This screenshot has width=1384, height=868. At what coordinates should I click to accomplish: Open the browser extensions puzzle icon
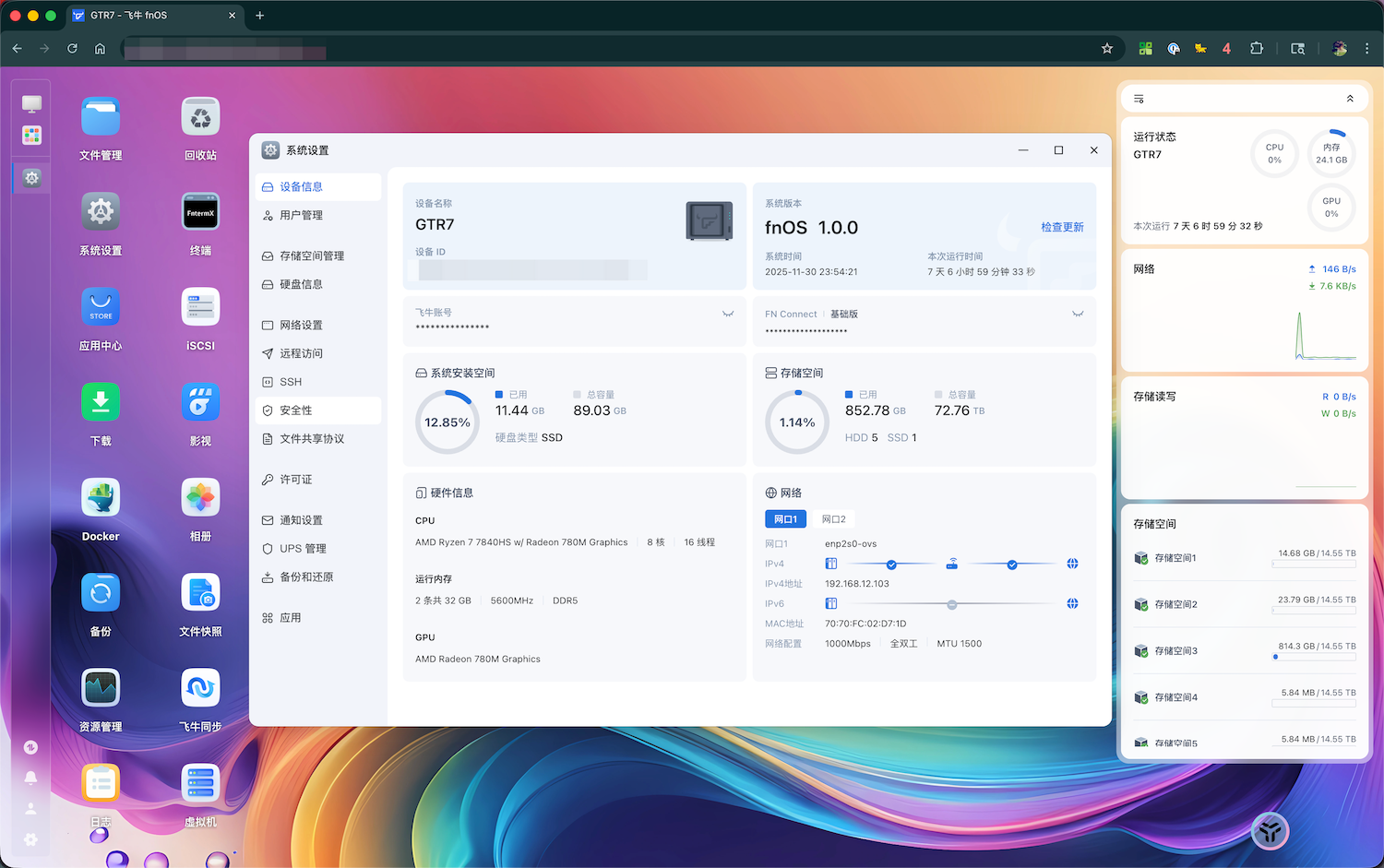tap(1256, 48)
